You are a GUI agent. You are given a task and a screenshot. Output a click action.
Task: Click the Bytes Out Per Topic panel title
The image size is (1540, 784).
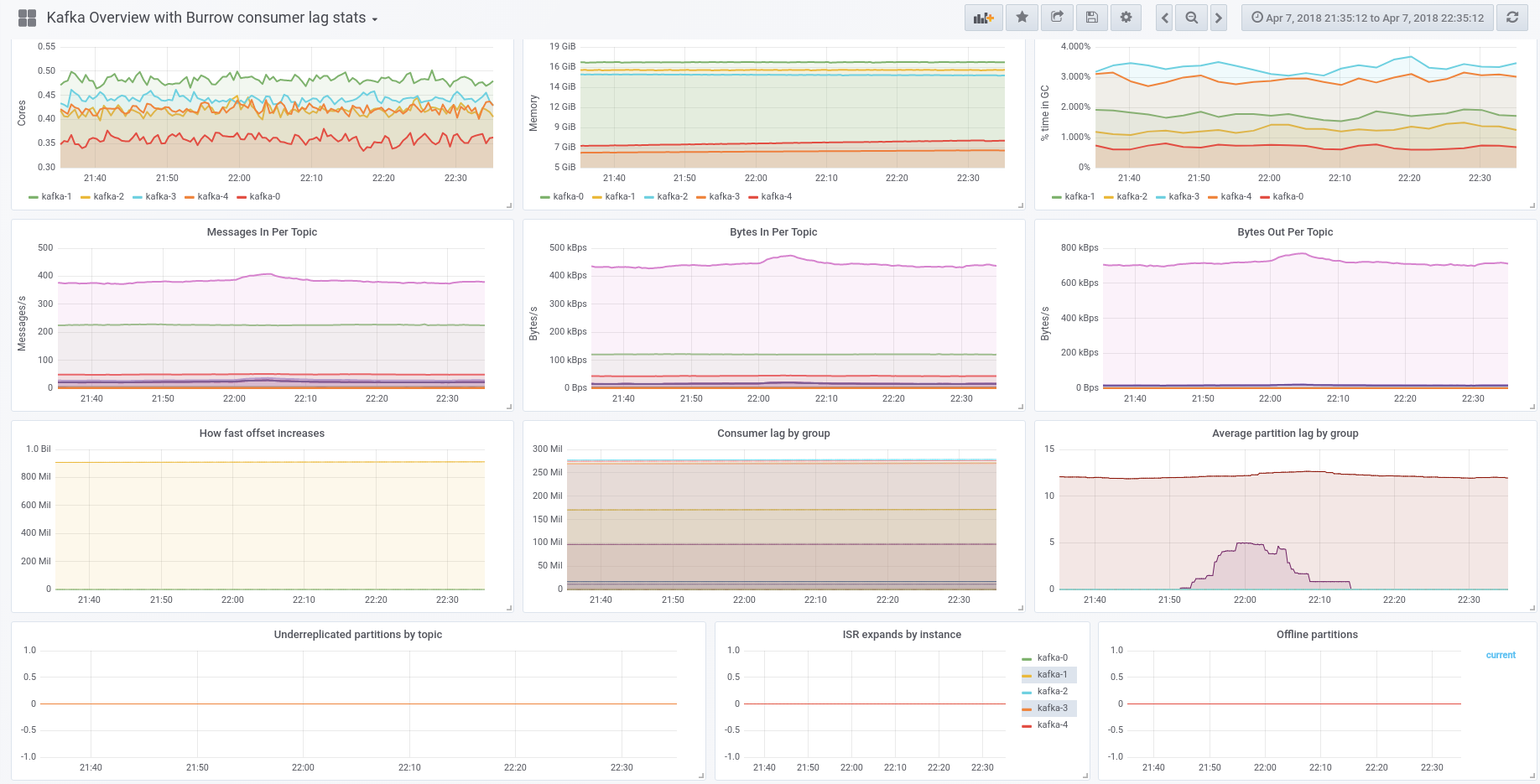click(x=1284, y=232)
